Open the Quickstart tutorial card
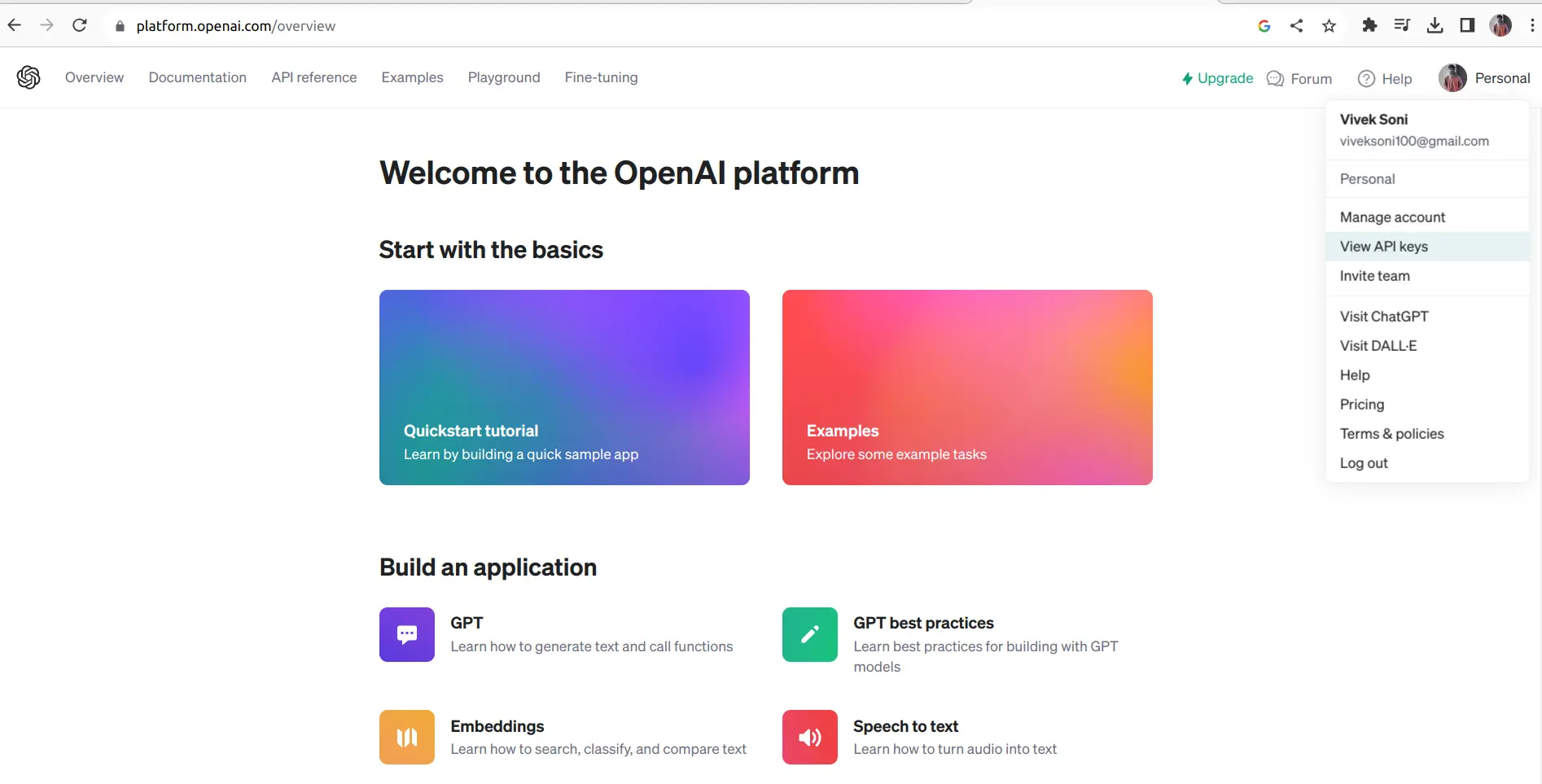The image size is (1542, 784). (564, 388)
